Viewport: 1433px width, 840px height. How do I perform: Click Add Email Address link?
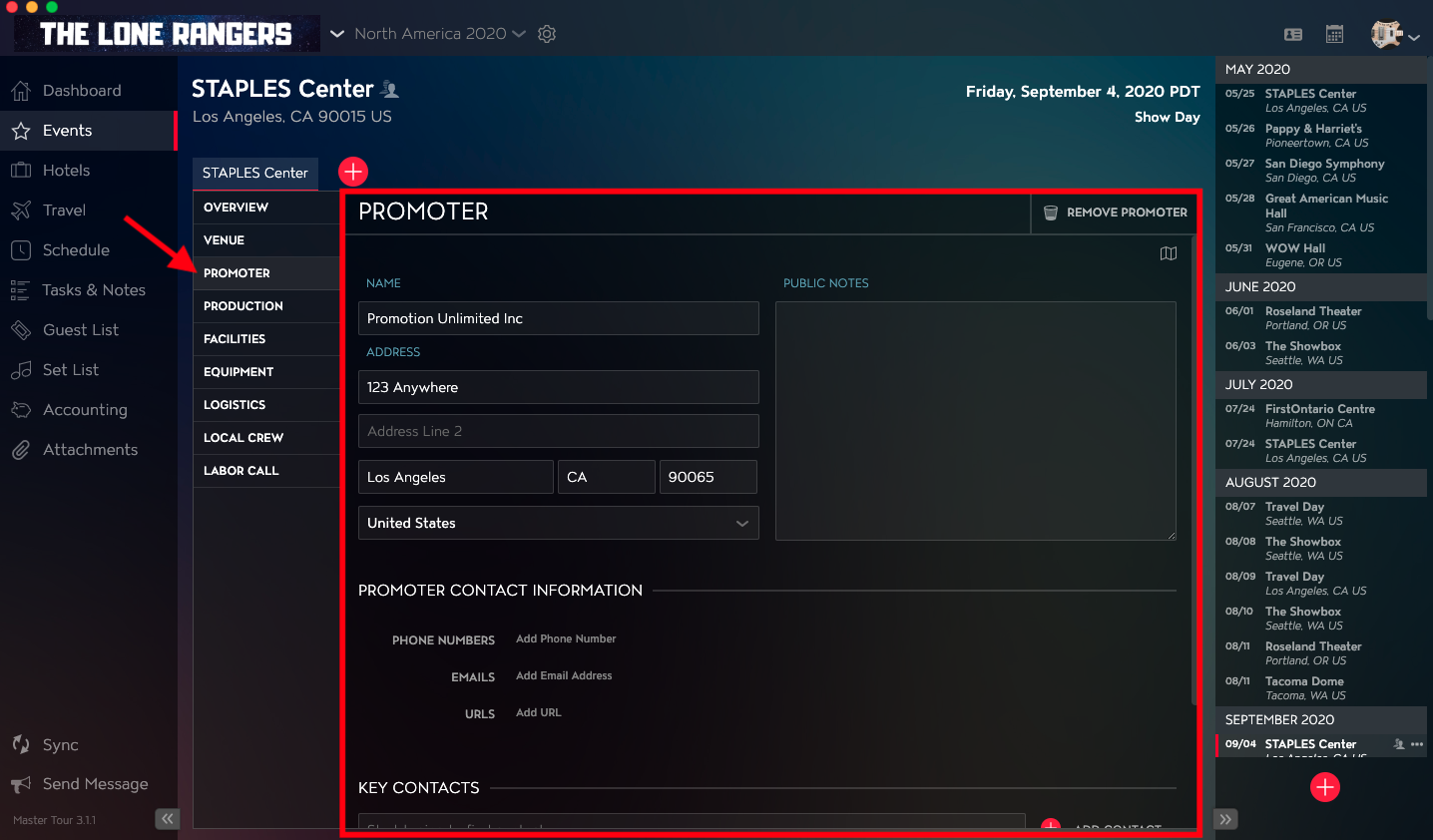point(564,675)
